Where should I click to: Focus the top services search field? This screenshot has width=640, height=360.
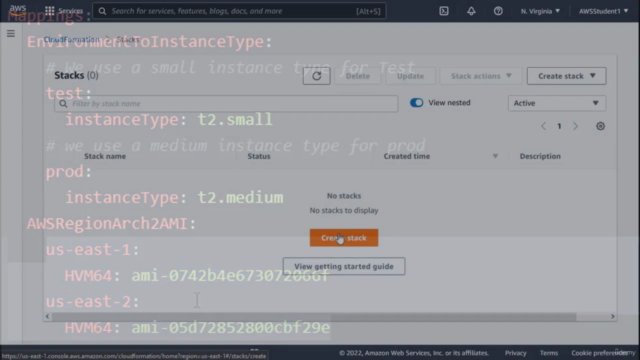pyautogui.click(x=239, y=11)
